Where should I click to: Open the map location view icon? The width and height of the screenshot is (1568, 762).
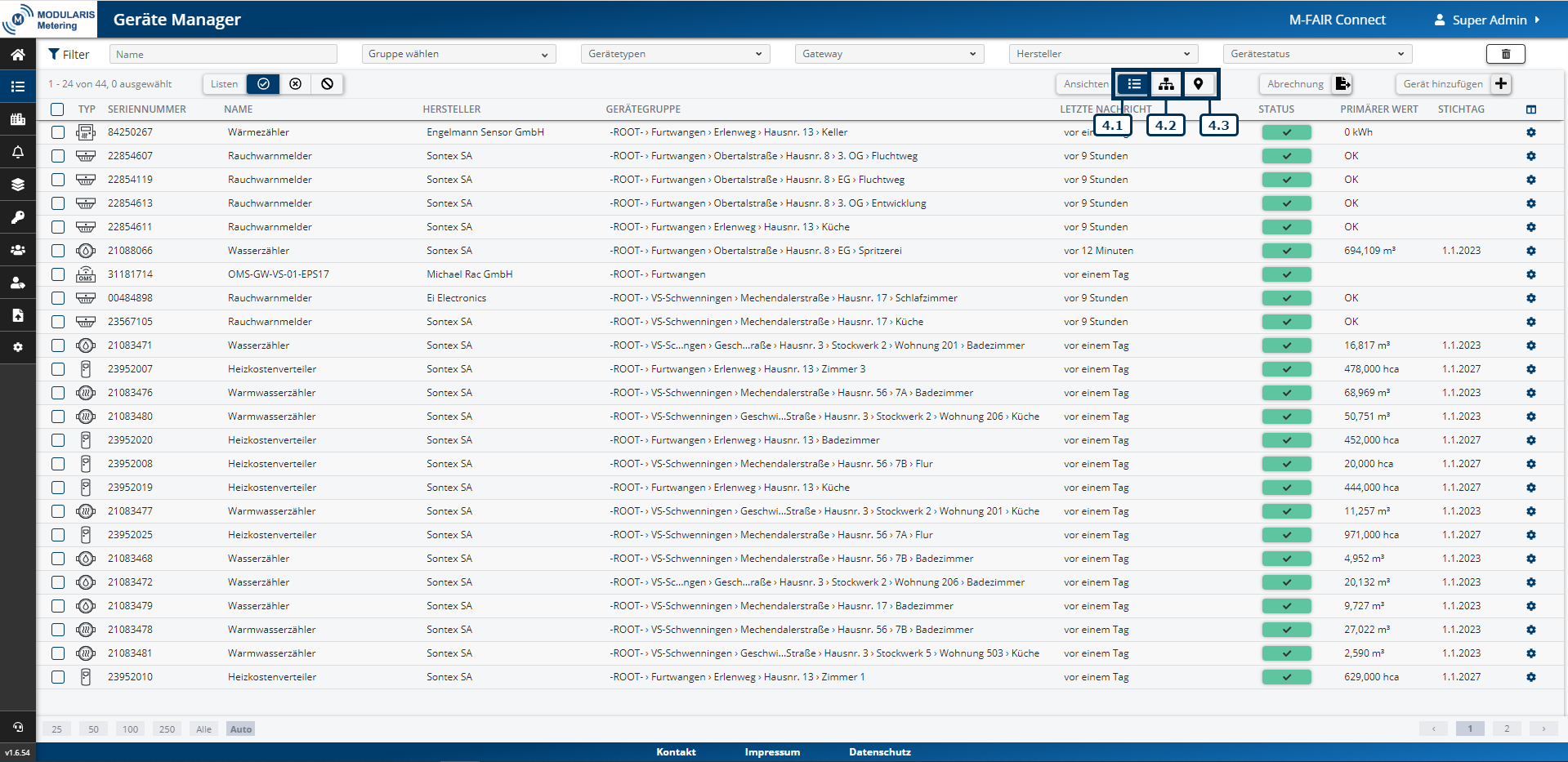tap(1198, 84)
